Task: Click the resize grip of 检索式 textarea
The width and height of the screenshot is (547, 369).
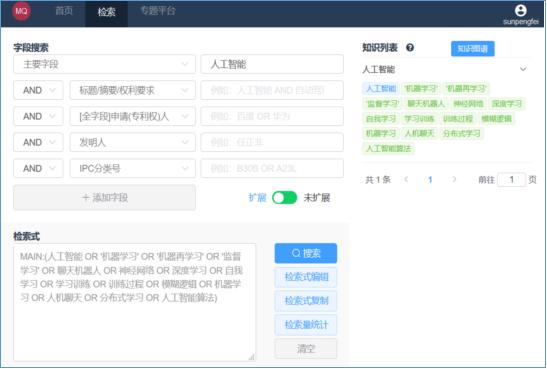Action: pos(252,357)
